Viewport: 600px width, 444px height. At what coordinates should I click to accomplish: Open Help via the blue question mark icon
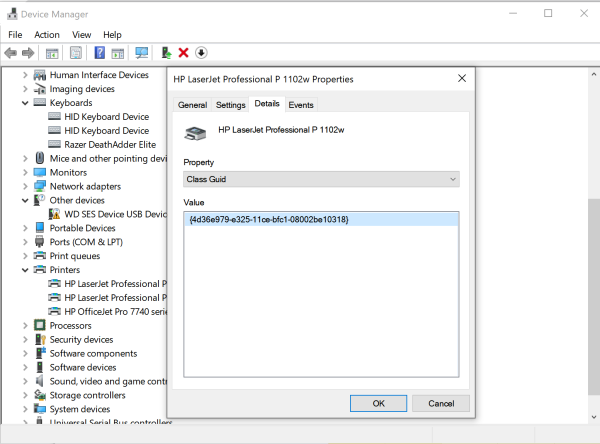click(x=99, y=53)
